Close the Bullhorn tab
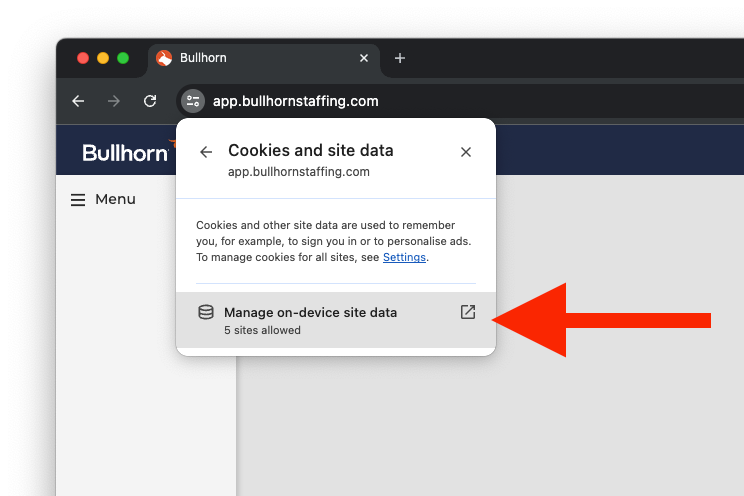744x496 pixels. coord(364,58)
